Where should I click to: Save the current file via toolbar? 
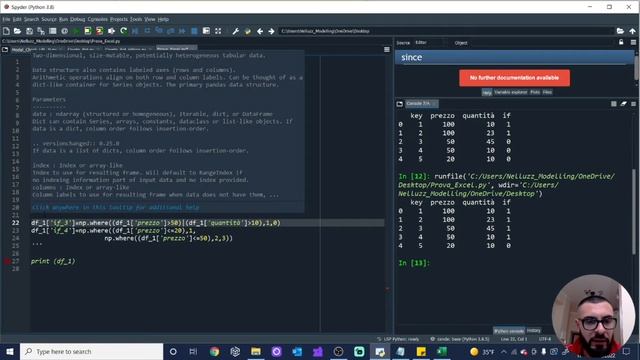click(29, 31)
